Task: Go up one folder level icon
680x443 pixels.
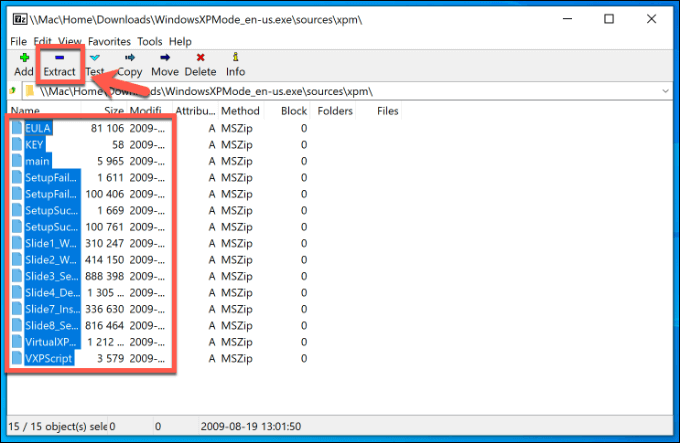Action: pyautogui.click(x=13, y=91)
